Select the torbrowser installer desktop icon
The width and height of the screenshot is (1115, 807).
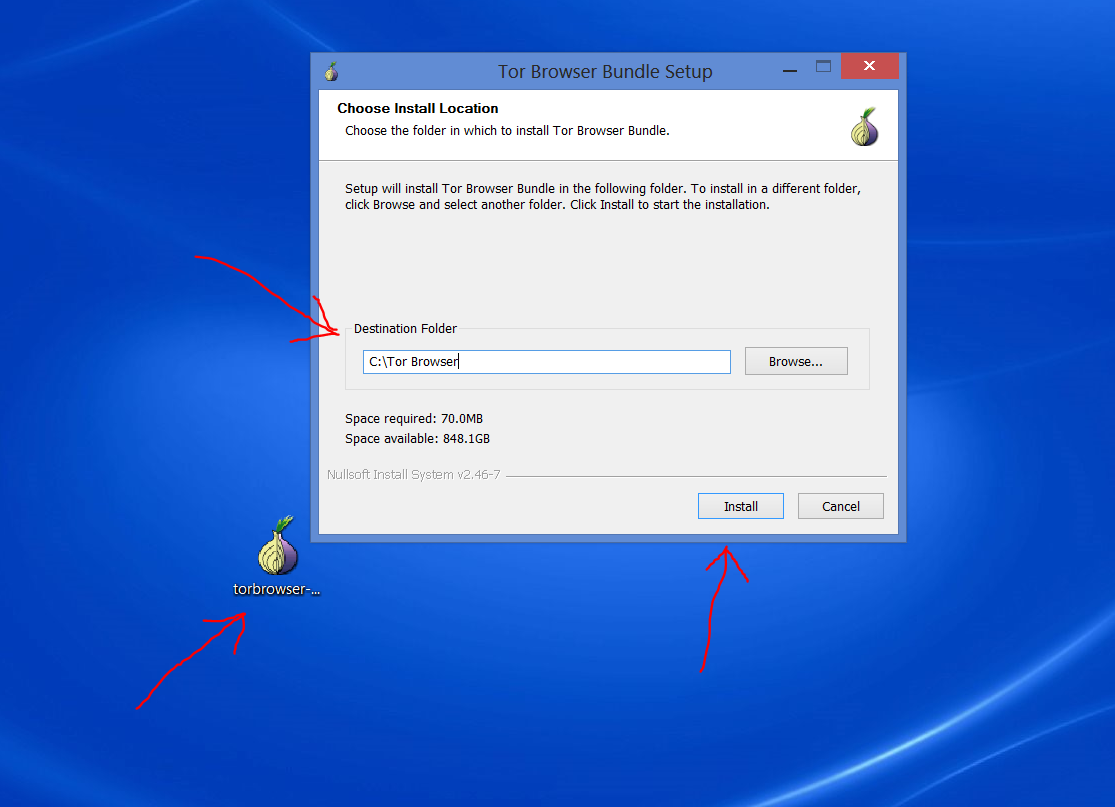point(277,556)
